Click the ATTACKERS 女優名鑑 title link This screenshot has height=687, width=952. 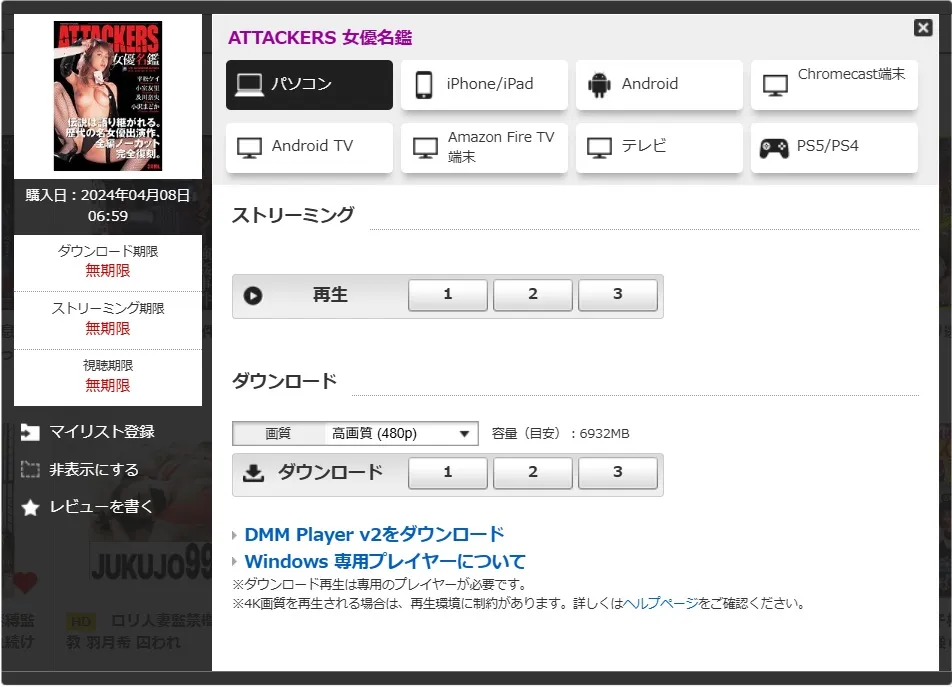pyautogui.click(x=320, y=38)
